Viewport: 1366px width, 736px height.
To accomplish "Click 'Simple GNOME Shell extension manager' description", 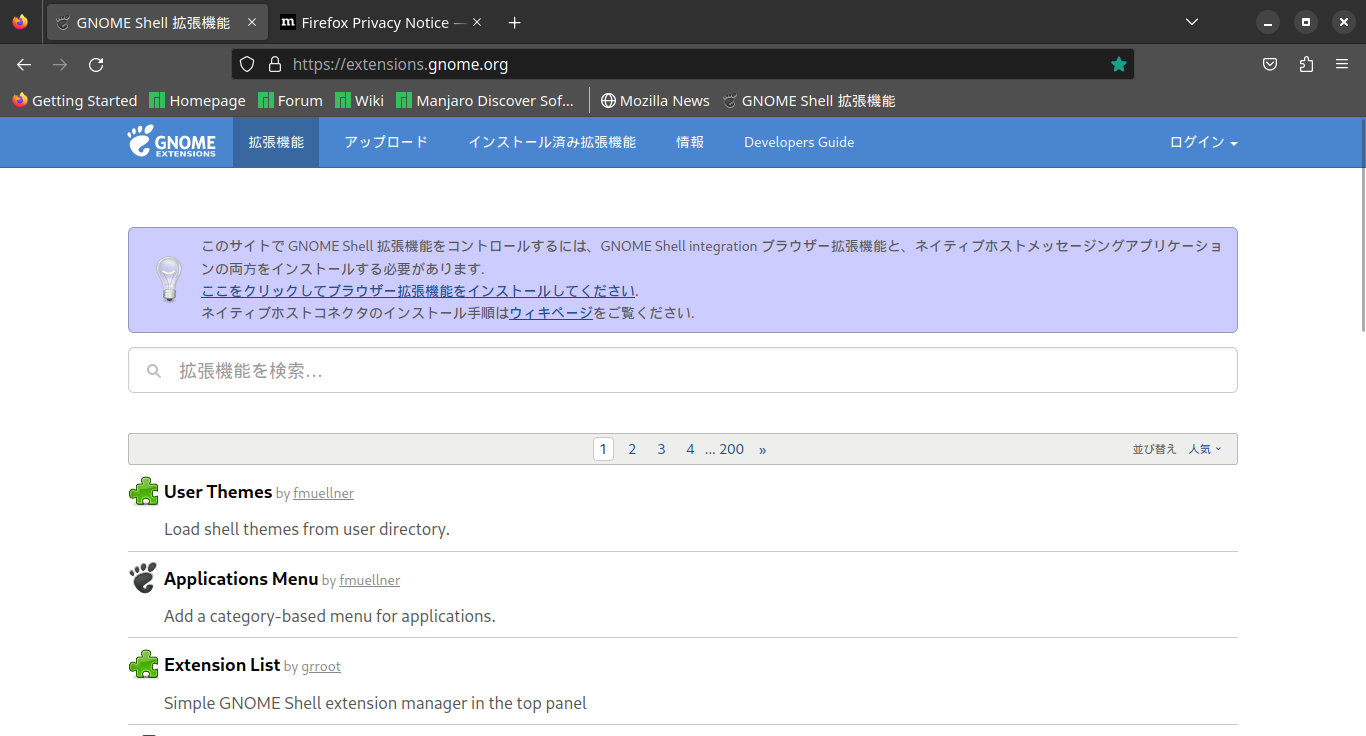I will coord(375,703).
